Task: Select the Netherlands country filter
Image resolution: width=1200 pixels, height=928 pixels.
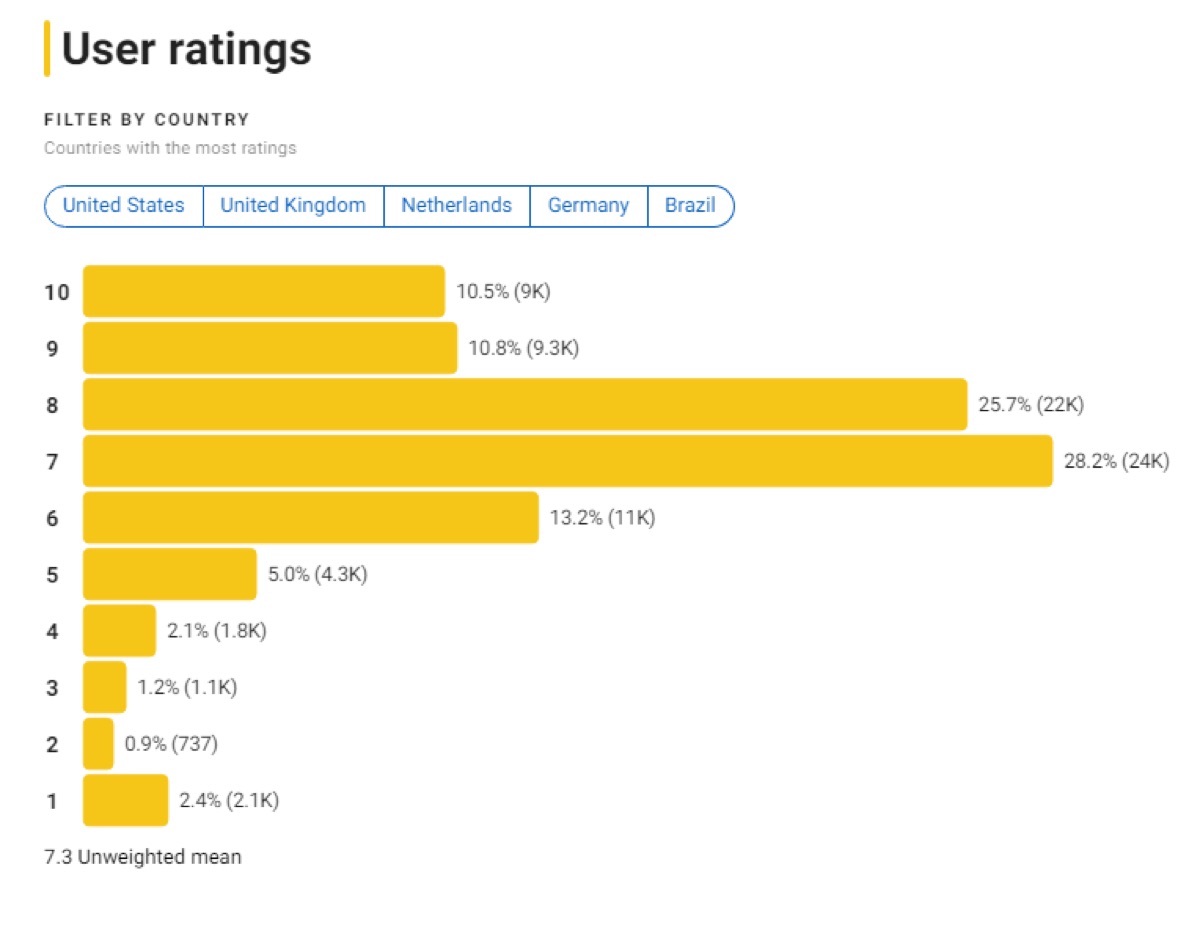Action: point(456,205)
